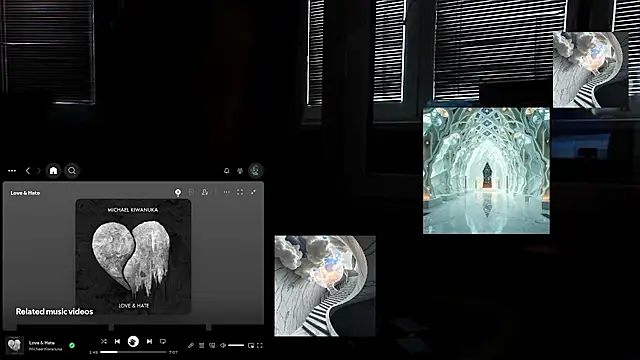Open the user profile avatar
640x360 pixels.
tap(256, 171)
